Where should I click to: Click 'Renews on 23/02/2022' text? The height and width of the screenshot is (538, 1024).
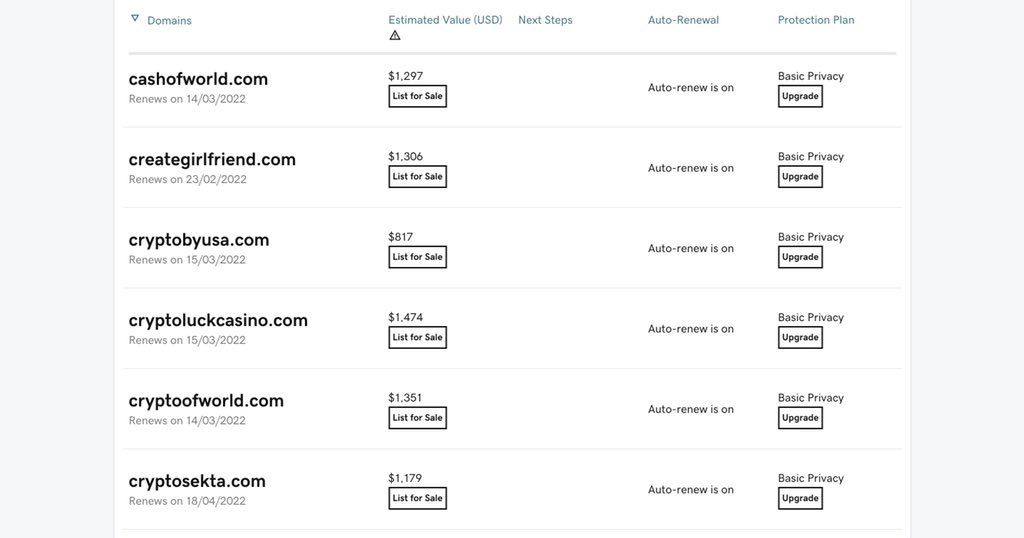(x=187, y=179)
